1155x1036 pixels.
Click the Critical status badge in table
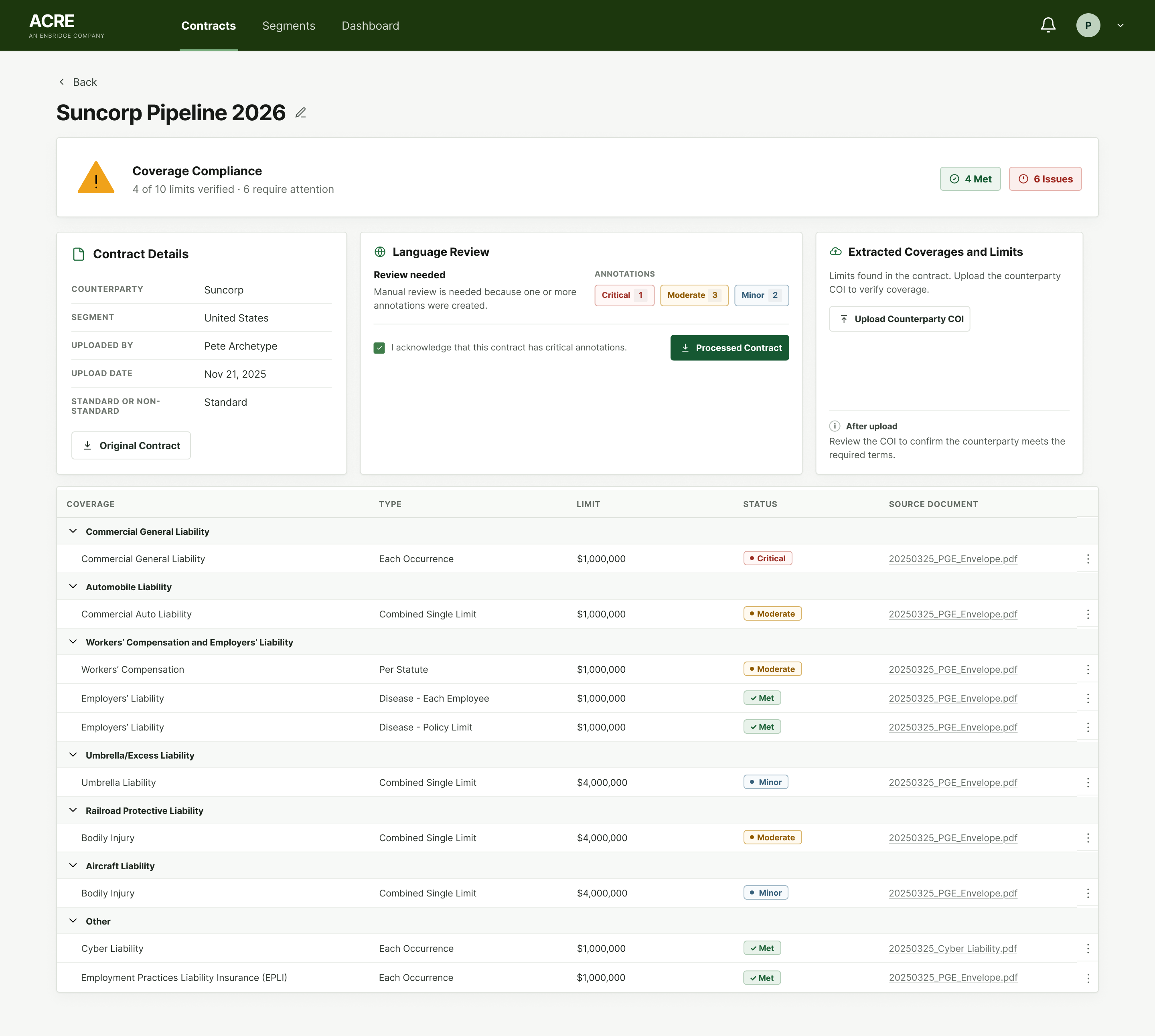tap(767, 558)
